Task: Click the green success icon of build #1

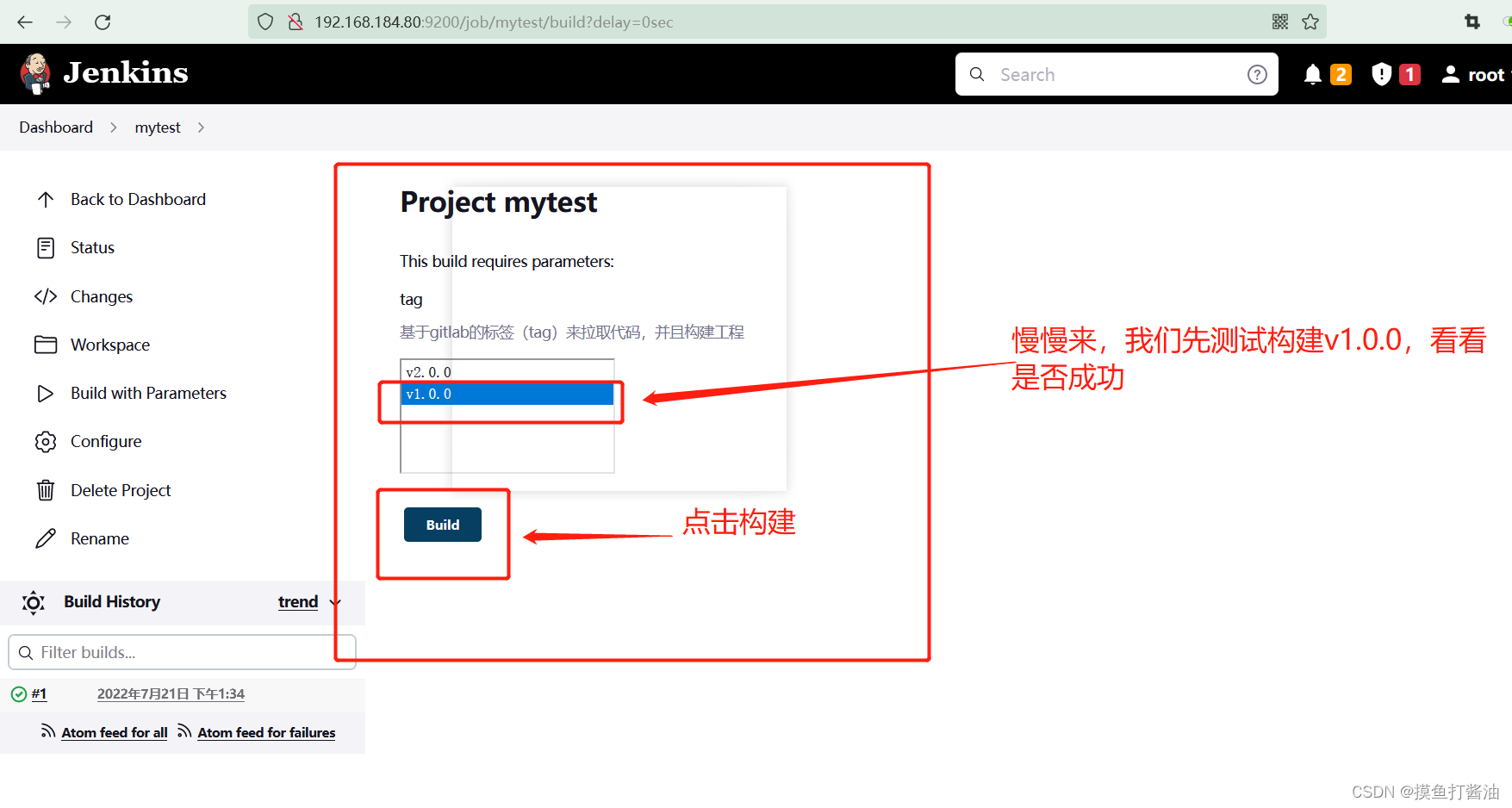Action: tap(19, 694)
